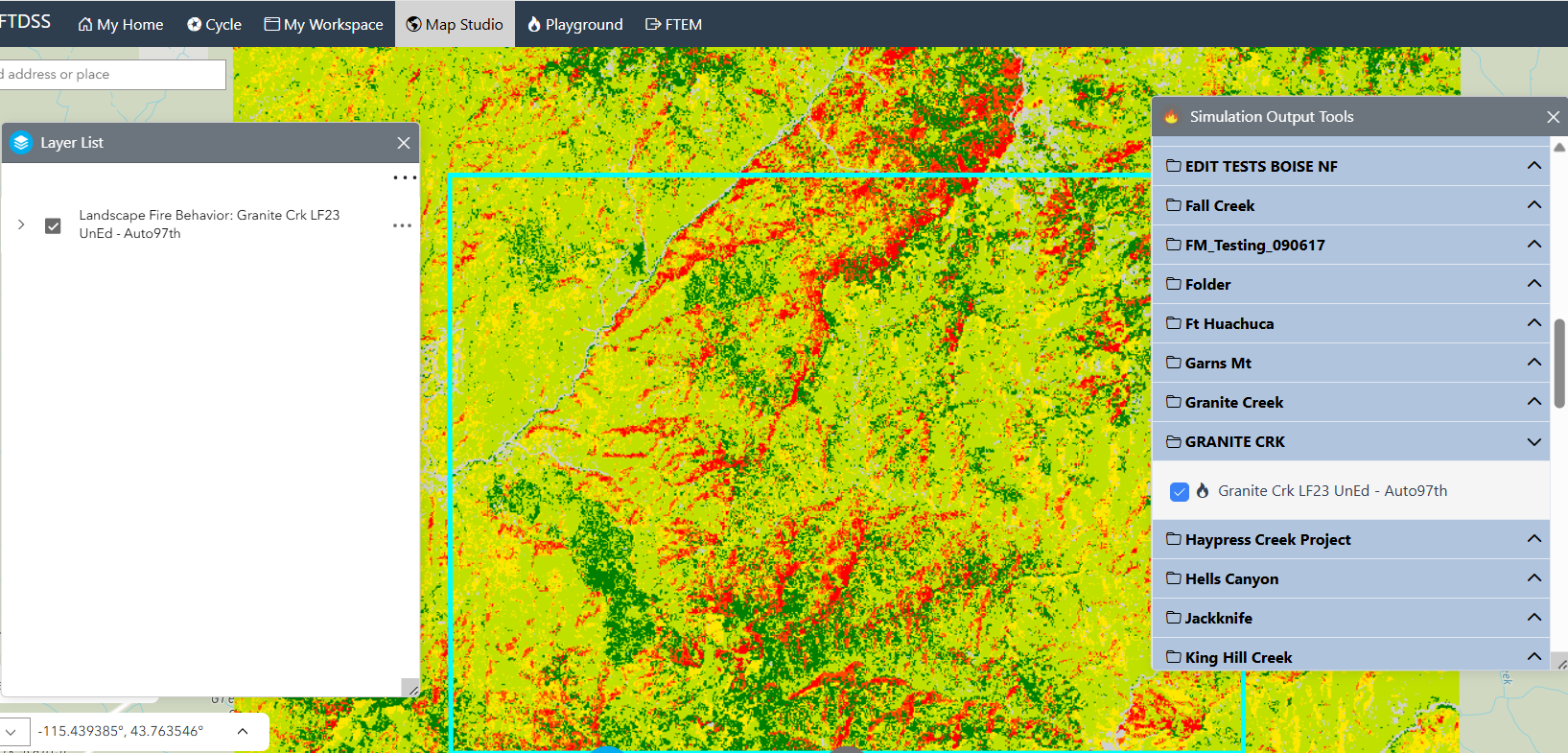Click the Garns Mt folder icon

[x=1174, y=363]
